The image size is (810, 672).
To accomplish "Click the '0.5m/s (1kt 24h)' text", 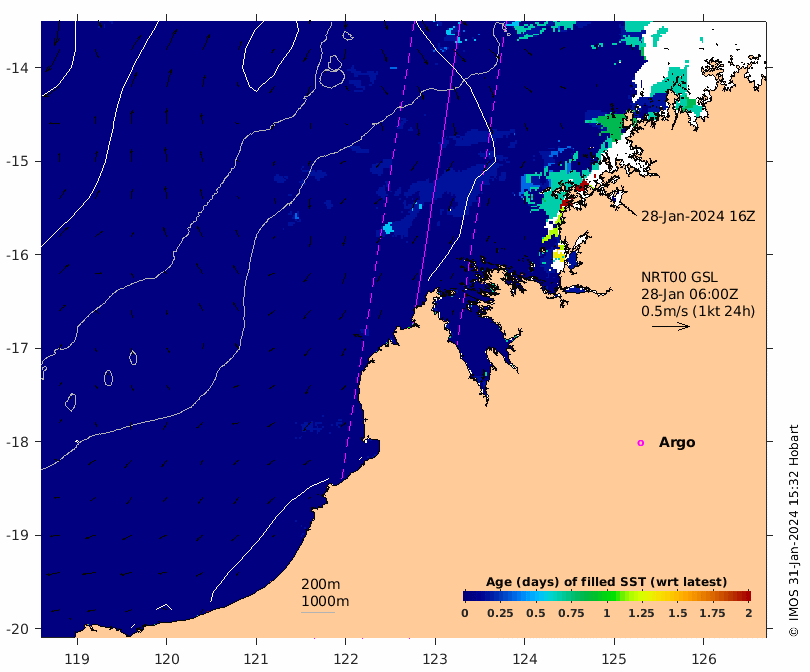I will coord(698,311).
